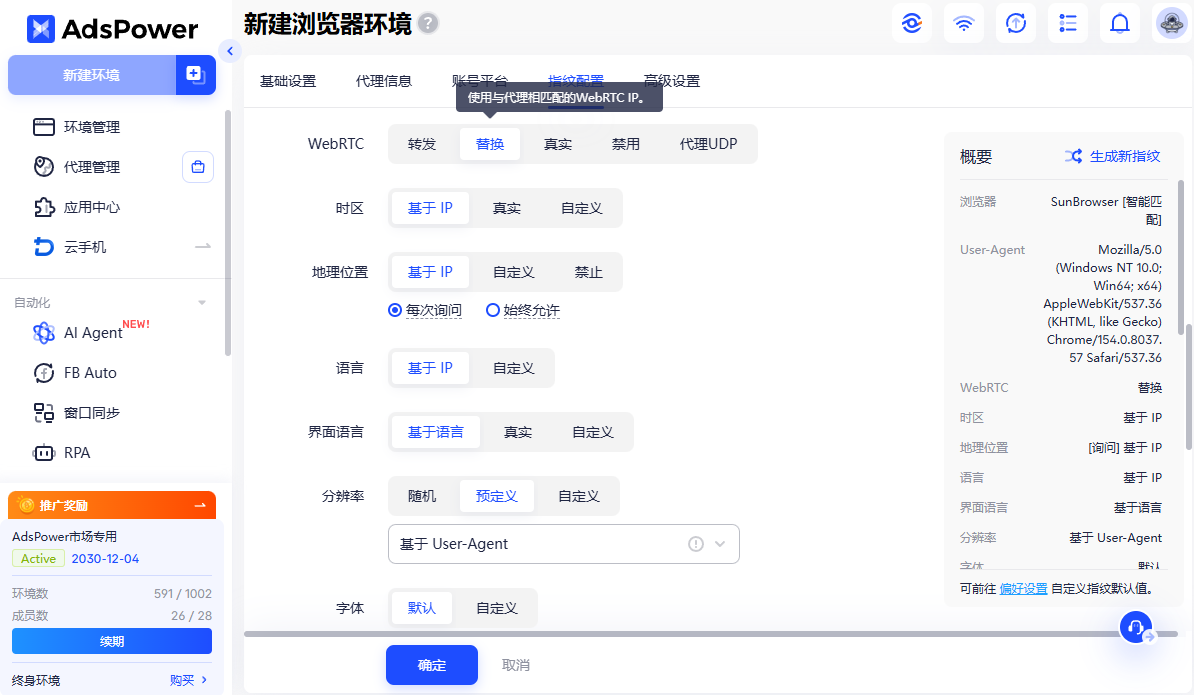Image resolution: width=1194 pixels, height=695 pixels.
Task: Open the customer support headset button
Action: point(1135,627)
